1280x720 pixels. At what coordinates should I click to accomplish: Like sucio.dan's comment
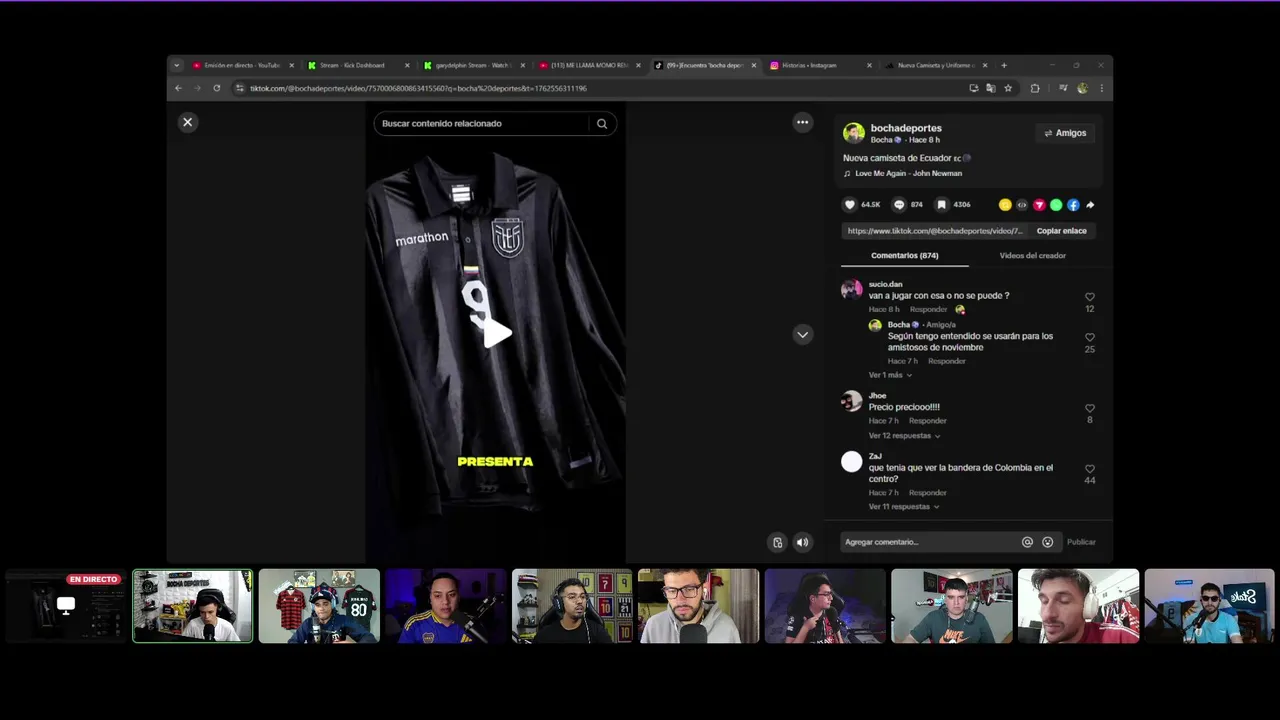click(x=1090, y=297)
